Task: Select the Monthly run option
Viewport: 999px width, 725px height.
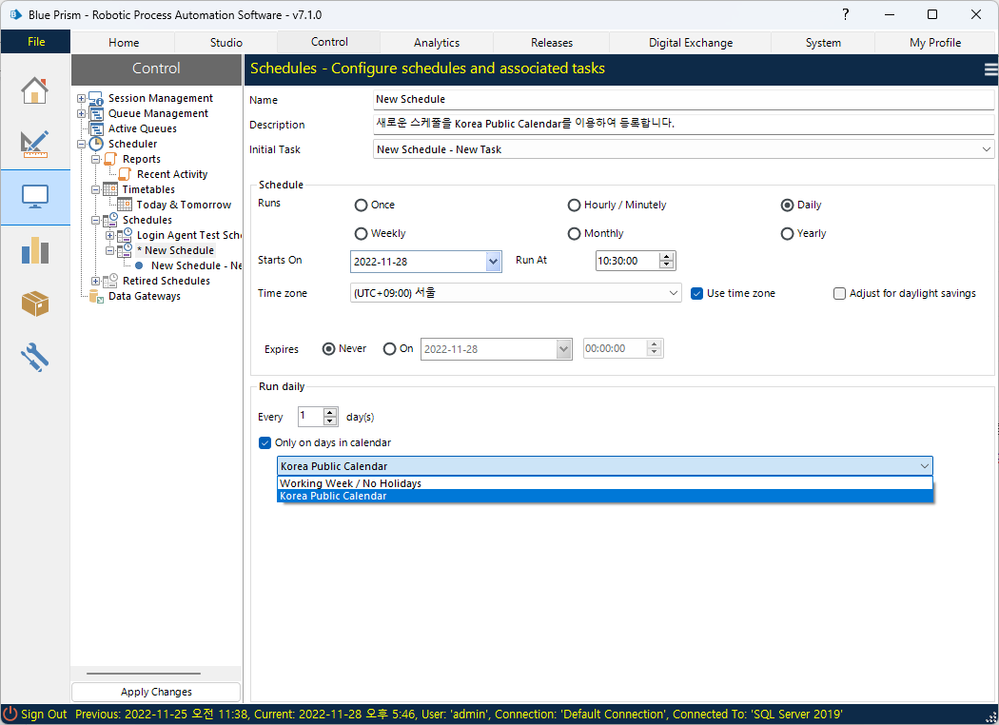Action: click(x=574, y=234)
